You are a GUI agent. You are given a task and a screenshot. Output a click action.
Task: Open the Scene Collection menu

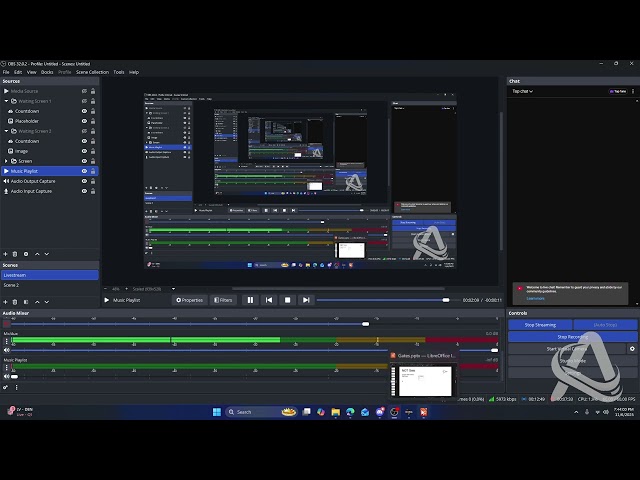click(92, 72)
